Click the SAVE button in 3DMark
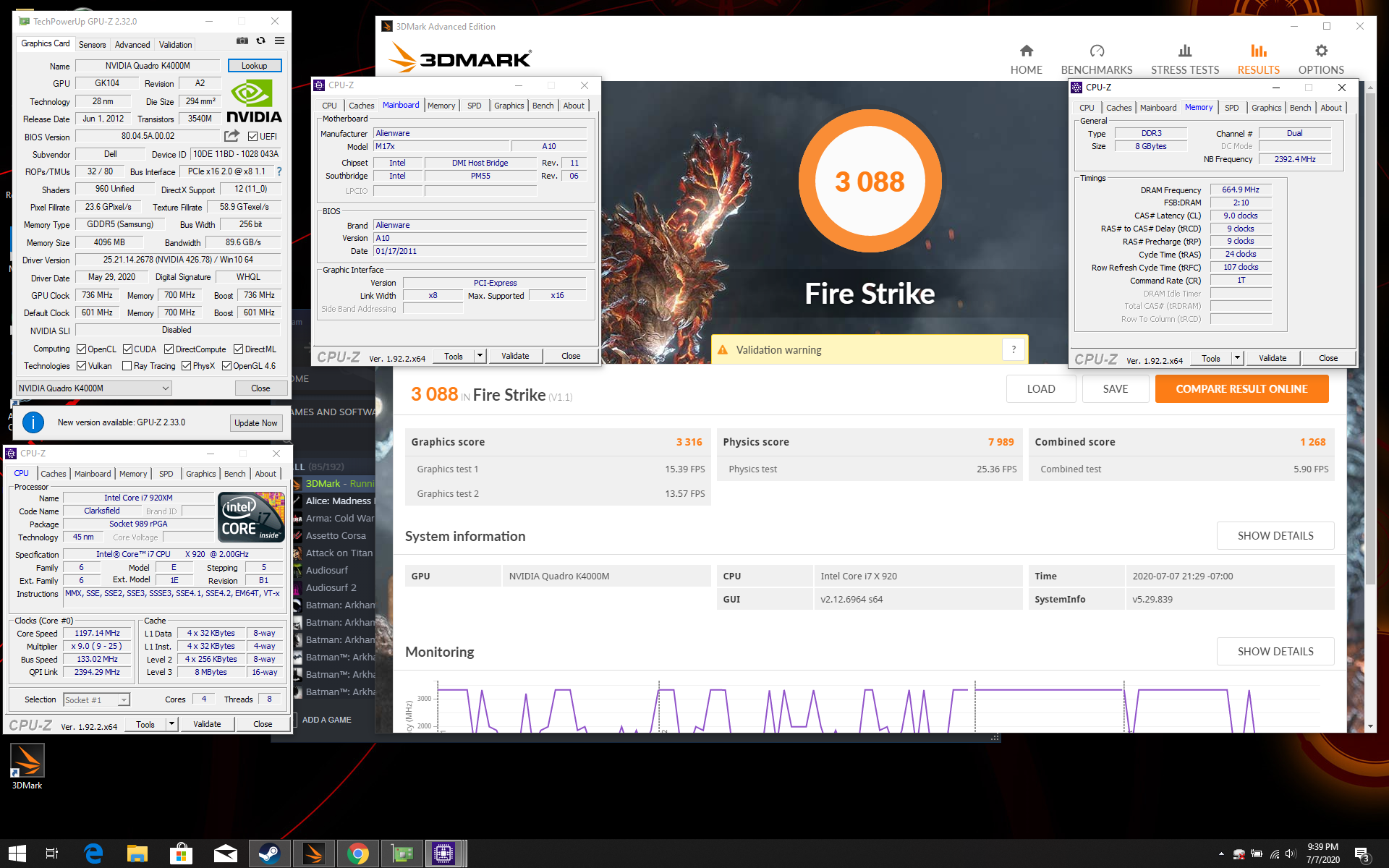Viewport: 1389px width, 868px height. pos(1115,389)
